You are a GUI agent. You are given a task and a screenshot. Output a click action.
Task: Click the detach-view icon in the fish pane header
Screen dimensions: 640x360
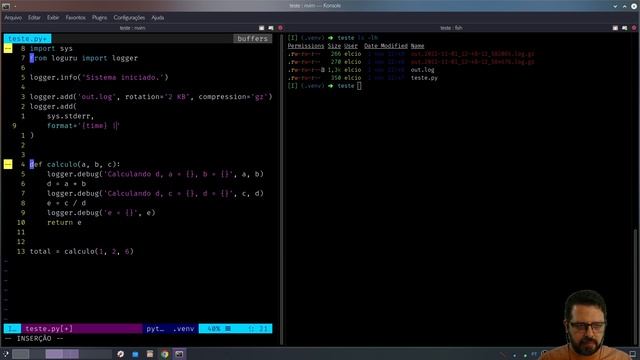point(624,28)
